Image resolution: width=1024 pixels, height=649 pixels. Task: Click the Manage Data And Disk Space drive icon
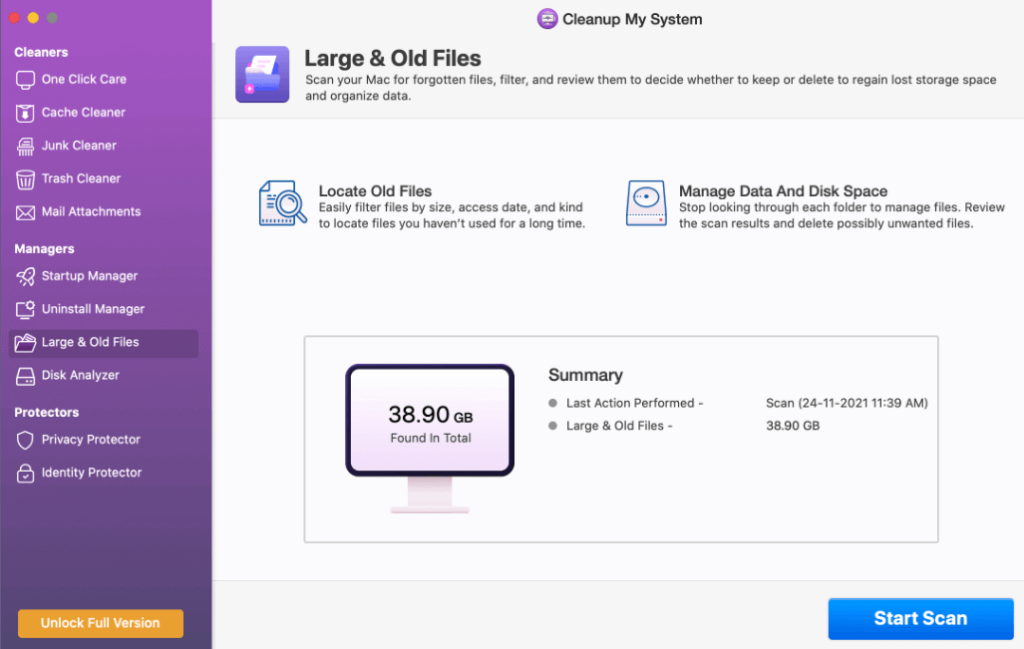[x=646, y=203]
